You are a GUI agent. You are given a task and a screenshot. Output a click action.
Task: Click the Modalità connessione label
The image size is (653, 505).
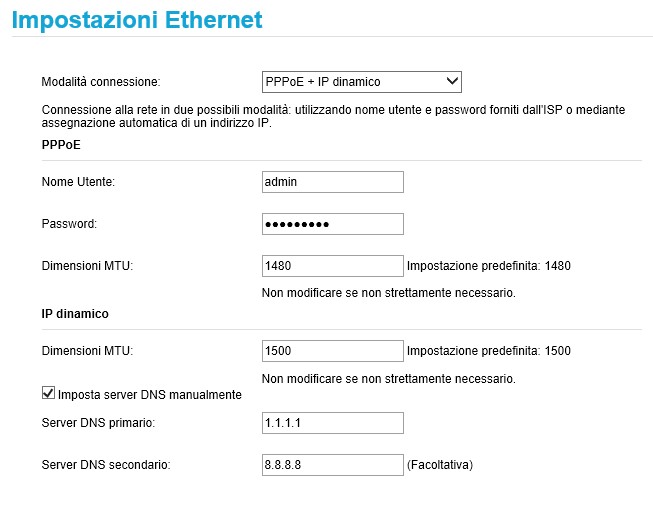click(x=101, y=82)
